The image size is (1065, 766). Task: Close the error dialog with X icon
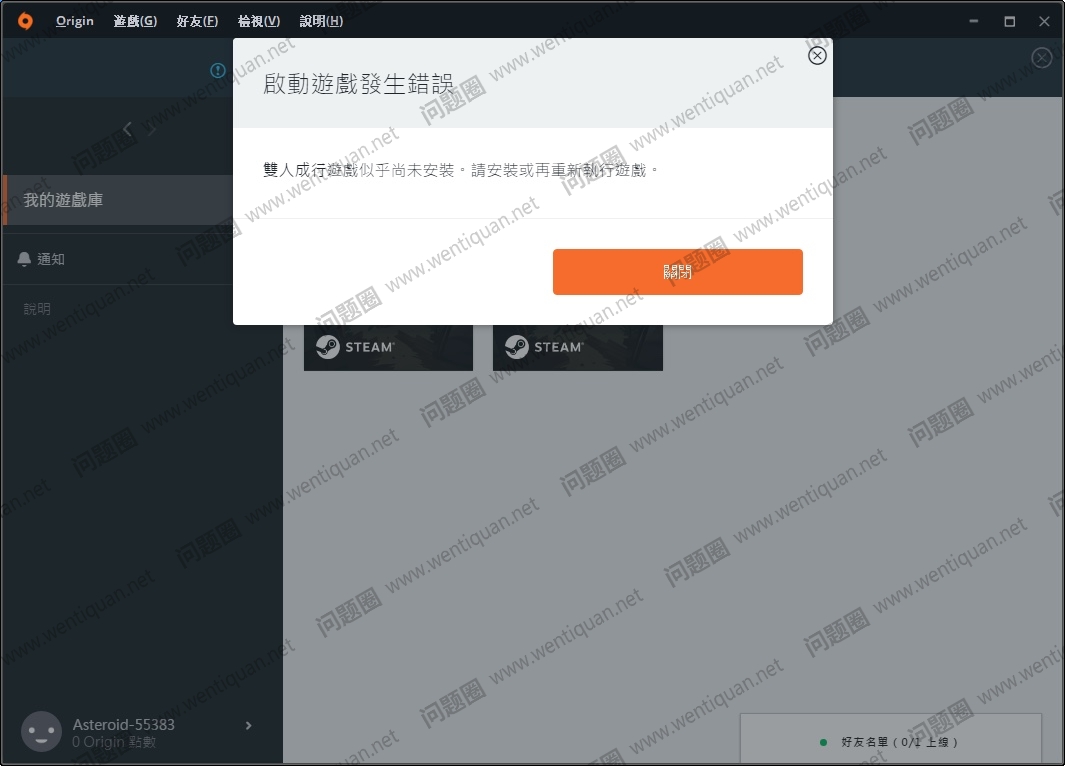point(817,56)
